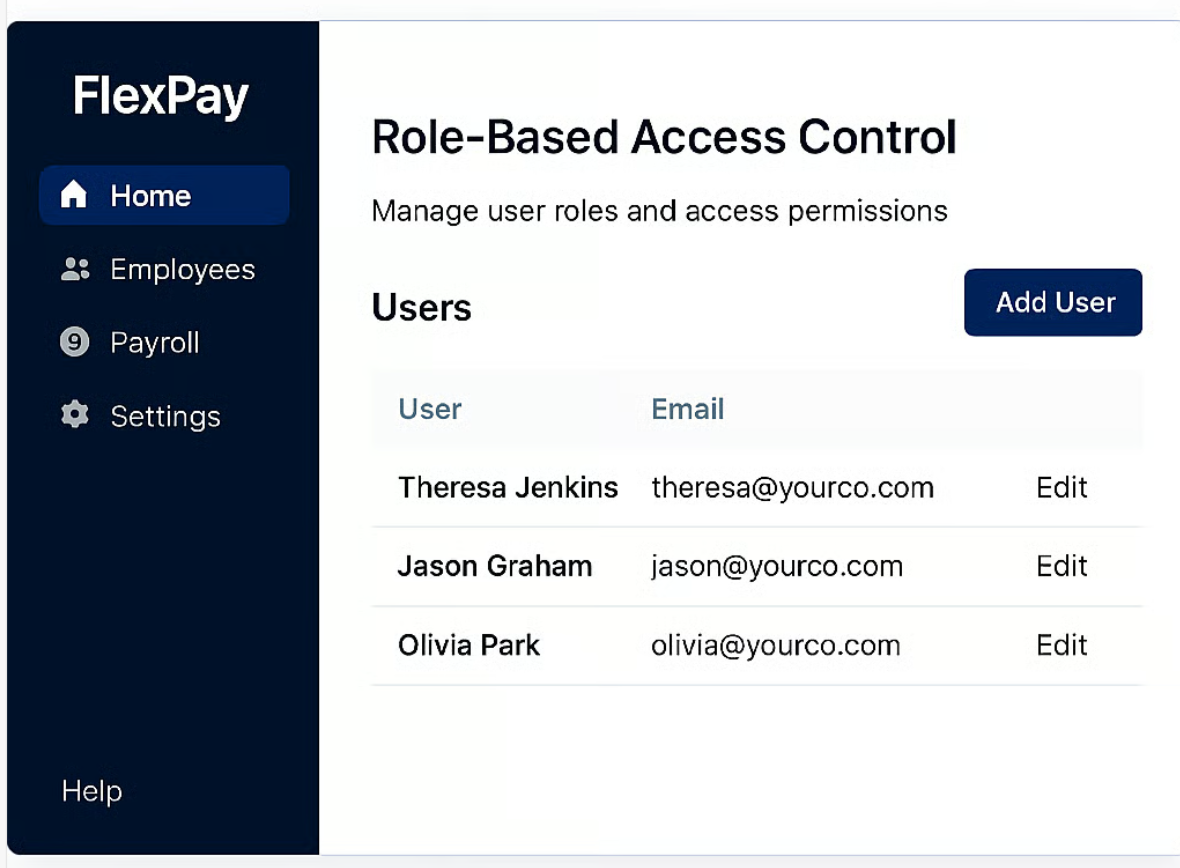Edit Olivia Park's permissions
Screen dimensions: 1180x868
1061,645
